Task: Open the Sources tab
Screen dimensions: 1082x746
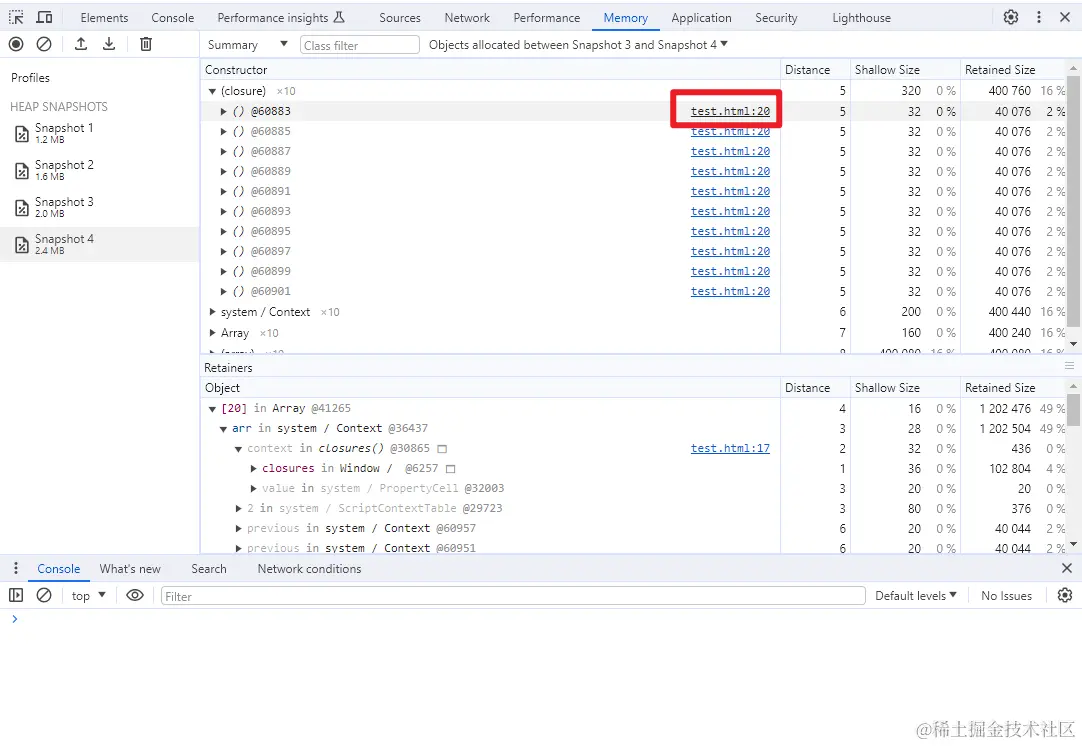Action: click(x=400, y=18)
